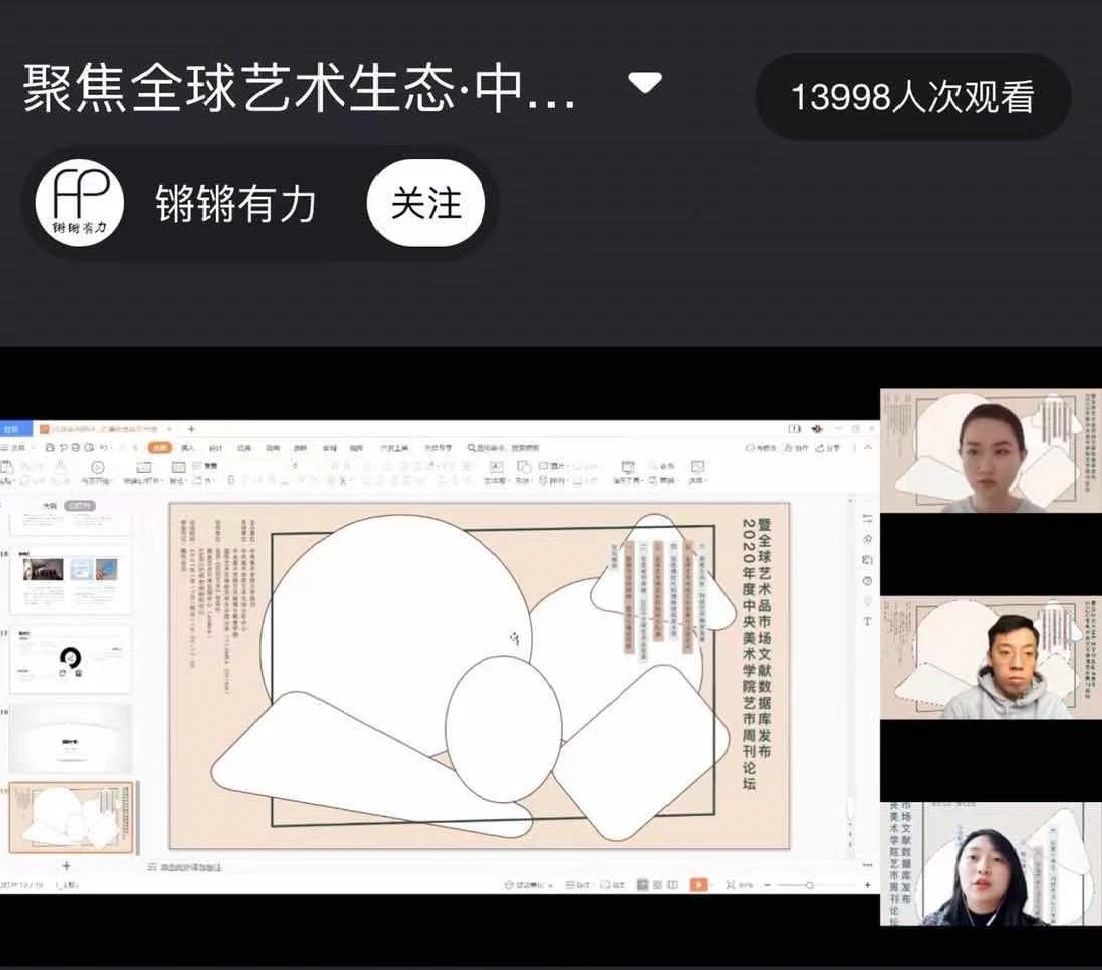Add a slide with the plus below thumbnails
This screenshot has width=1102, height=970.
point(67,865)
